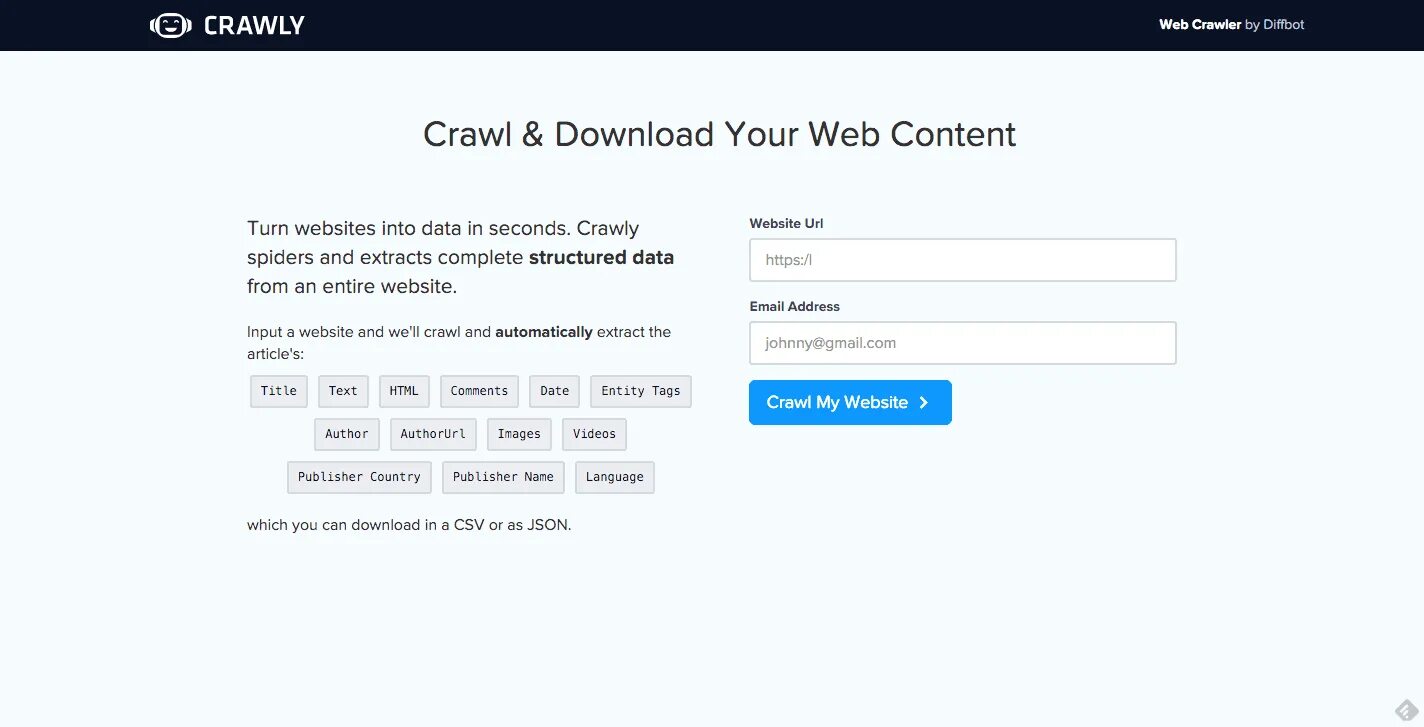Select the HTML extraction tag

click(404, 391)
